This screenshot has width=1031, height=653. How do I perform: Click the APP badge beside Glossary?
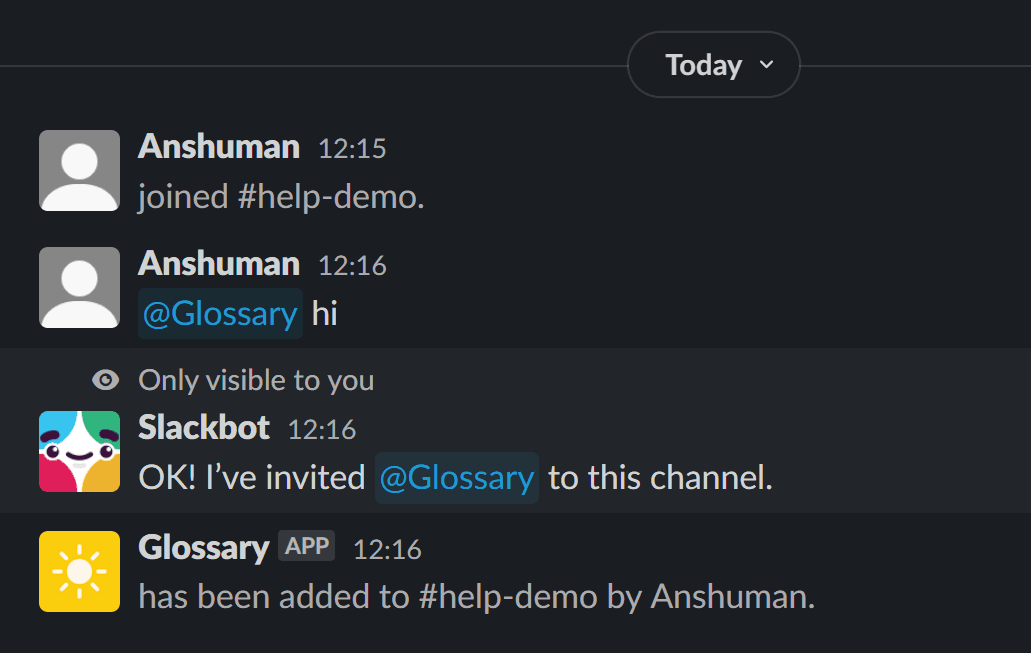click(x=307, y=546)
